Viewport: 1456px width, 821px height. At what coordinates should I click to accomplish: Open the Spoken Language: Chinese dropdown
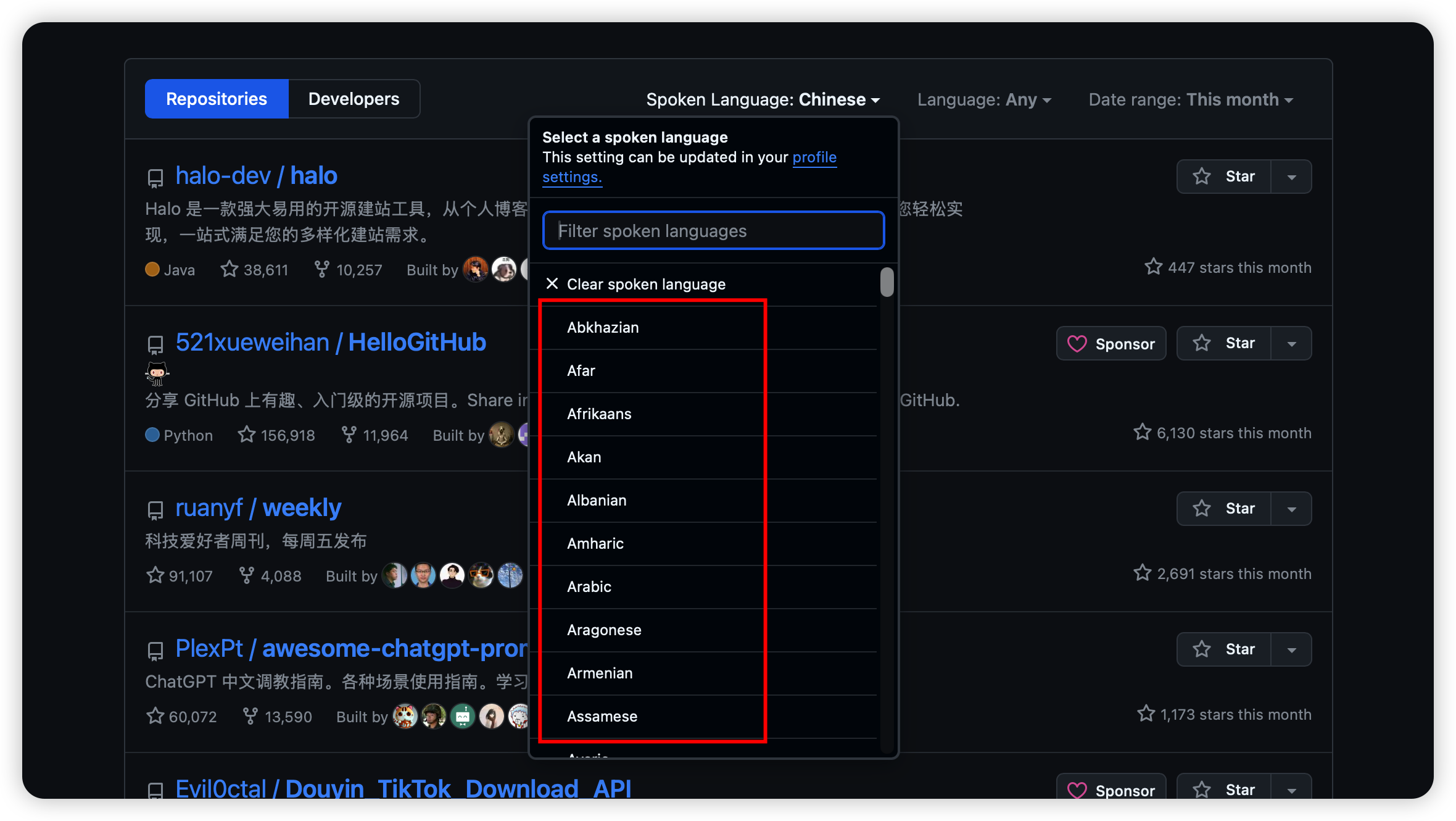tap(763, 99)
